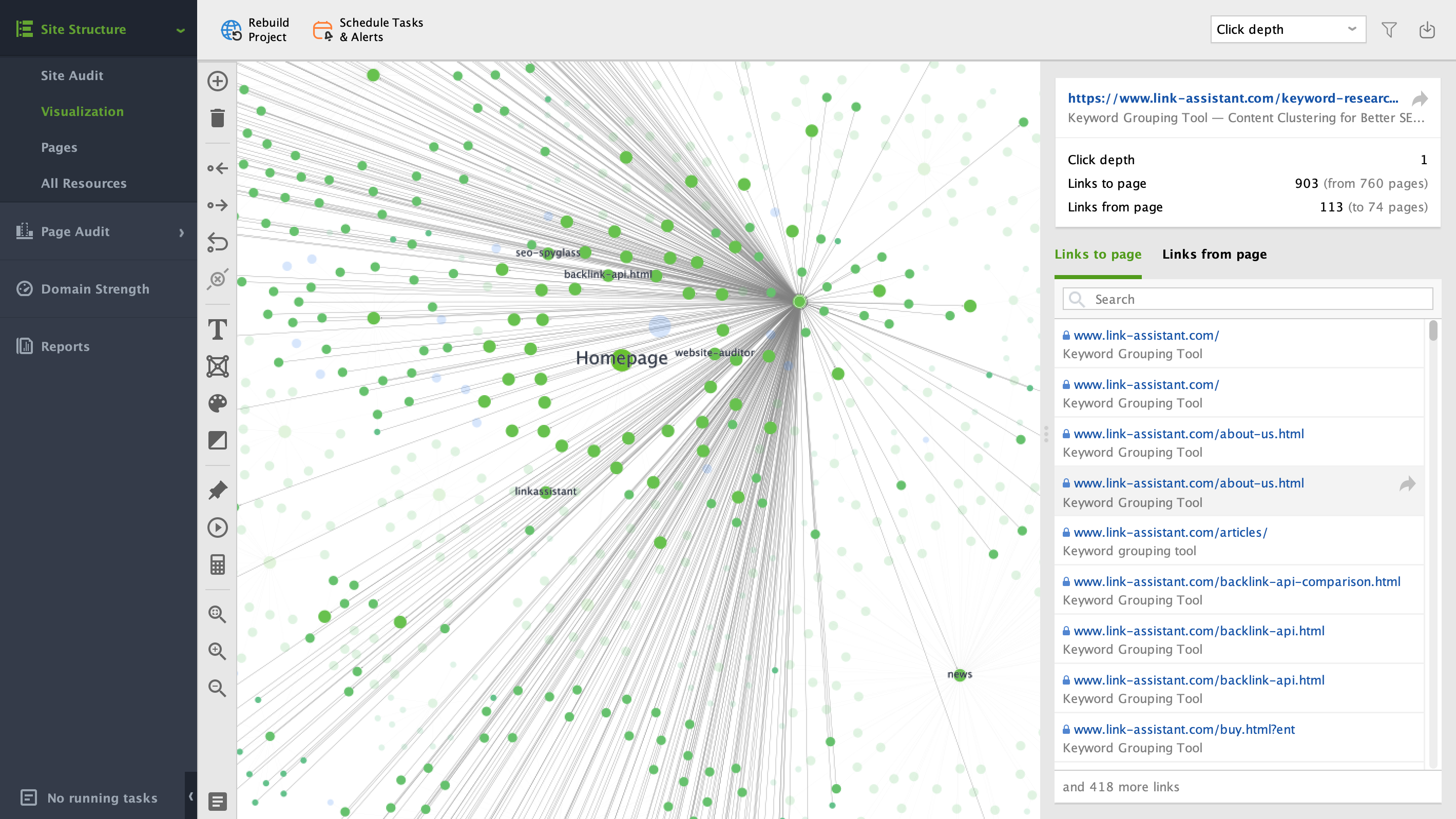
Task: Click the pin icon in toolbar
Action: click(x=218, y=490)
